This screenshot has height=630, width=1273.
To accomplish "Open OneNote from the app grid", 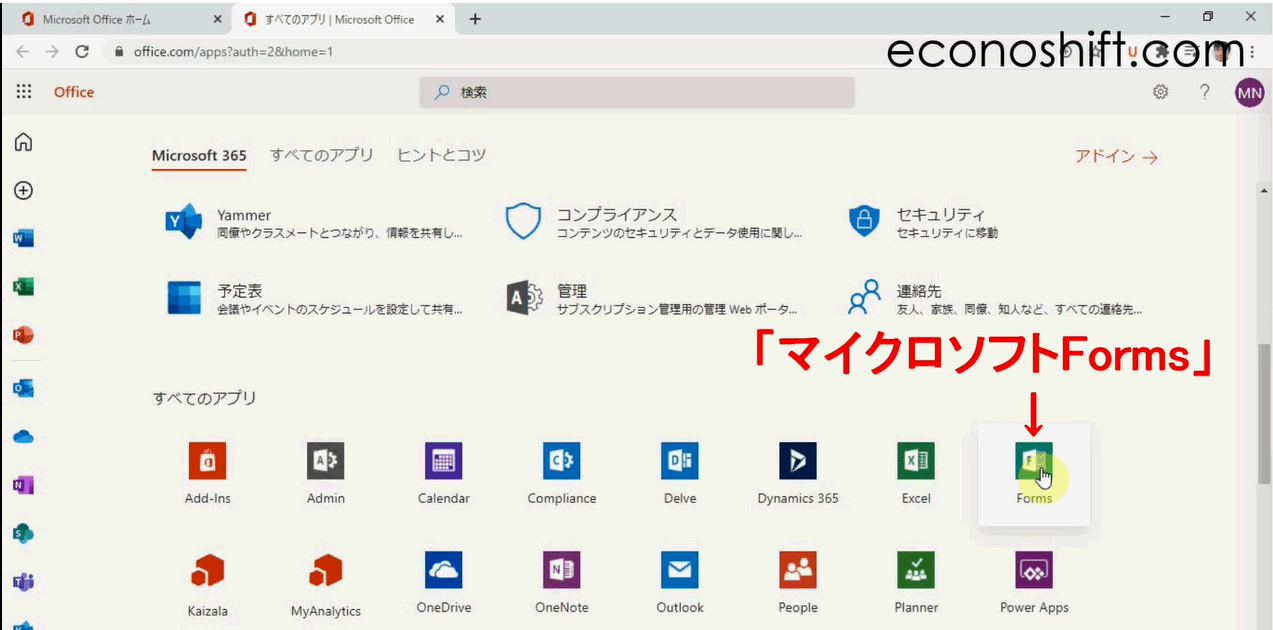I will click(x=561, y=570).
